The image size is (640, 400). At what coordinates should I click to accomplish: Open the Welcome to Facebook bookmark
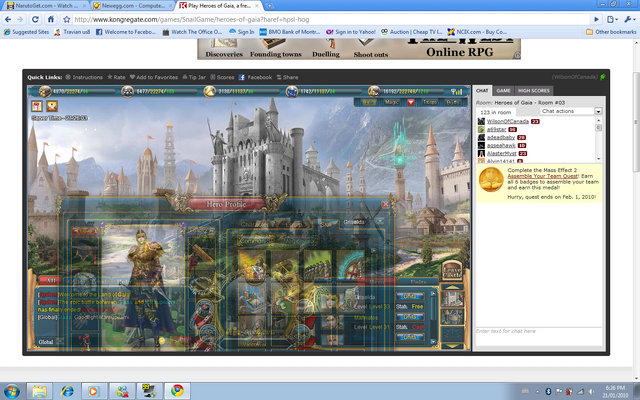pyautogui.click(x=126, y=32)
